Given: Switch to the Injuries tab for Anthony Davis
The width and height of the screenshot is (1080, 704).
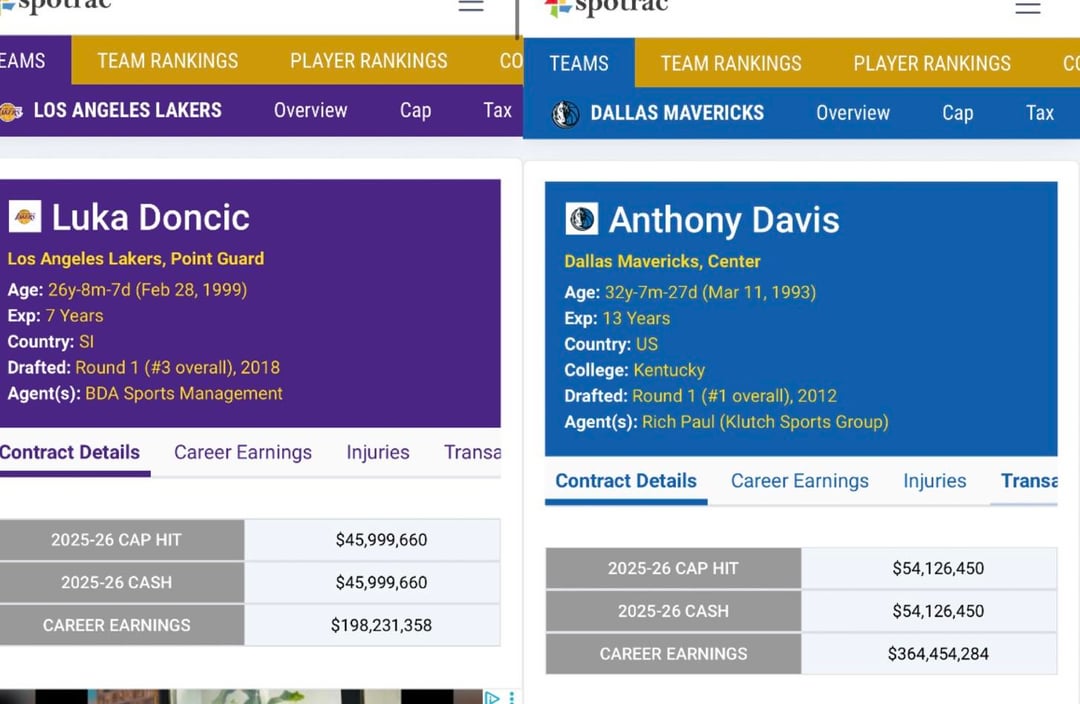Looking at the screenshot, I should pyautogui.click(x=934, y=481).
